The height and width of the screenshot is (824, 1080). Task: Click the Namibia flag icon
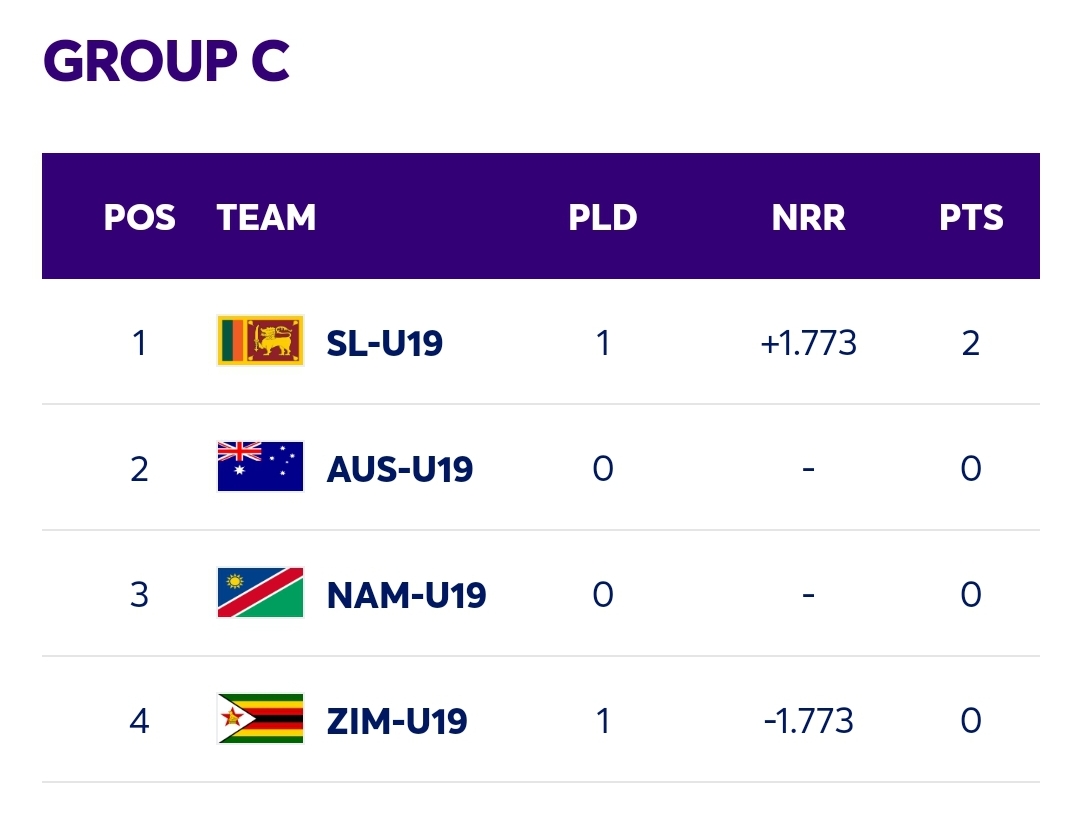(x=260, y=593)
